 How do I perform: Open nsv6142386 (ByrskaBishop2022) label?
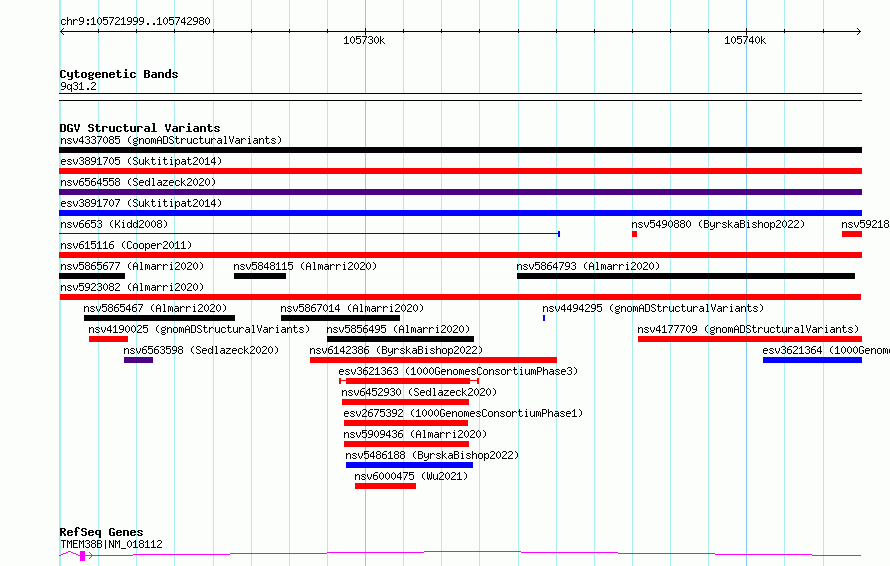tap(396, 350)
